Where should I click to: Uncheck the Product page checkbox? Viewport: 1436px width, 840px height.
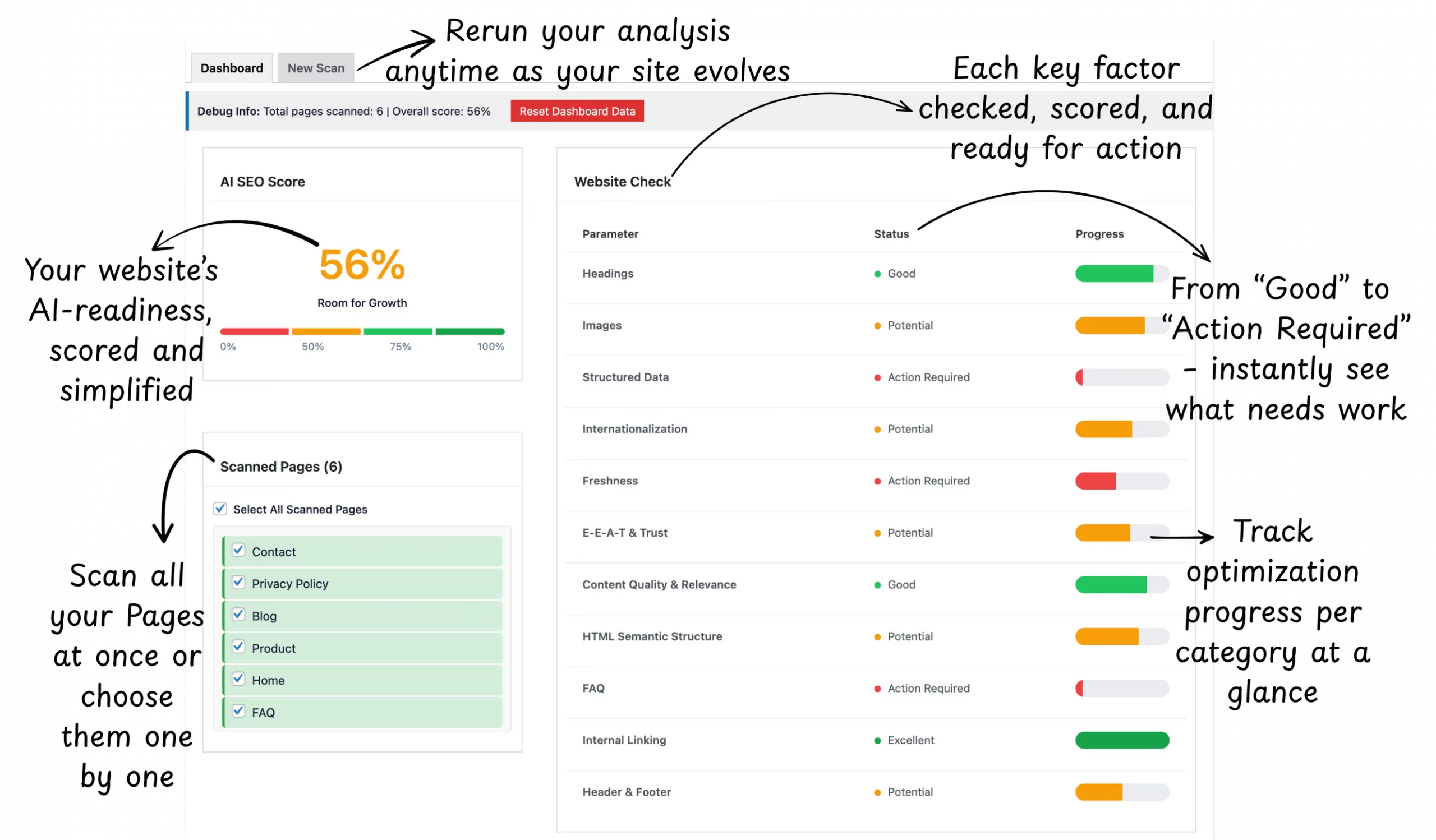pyautogui.click(x=238, y=647)
